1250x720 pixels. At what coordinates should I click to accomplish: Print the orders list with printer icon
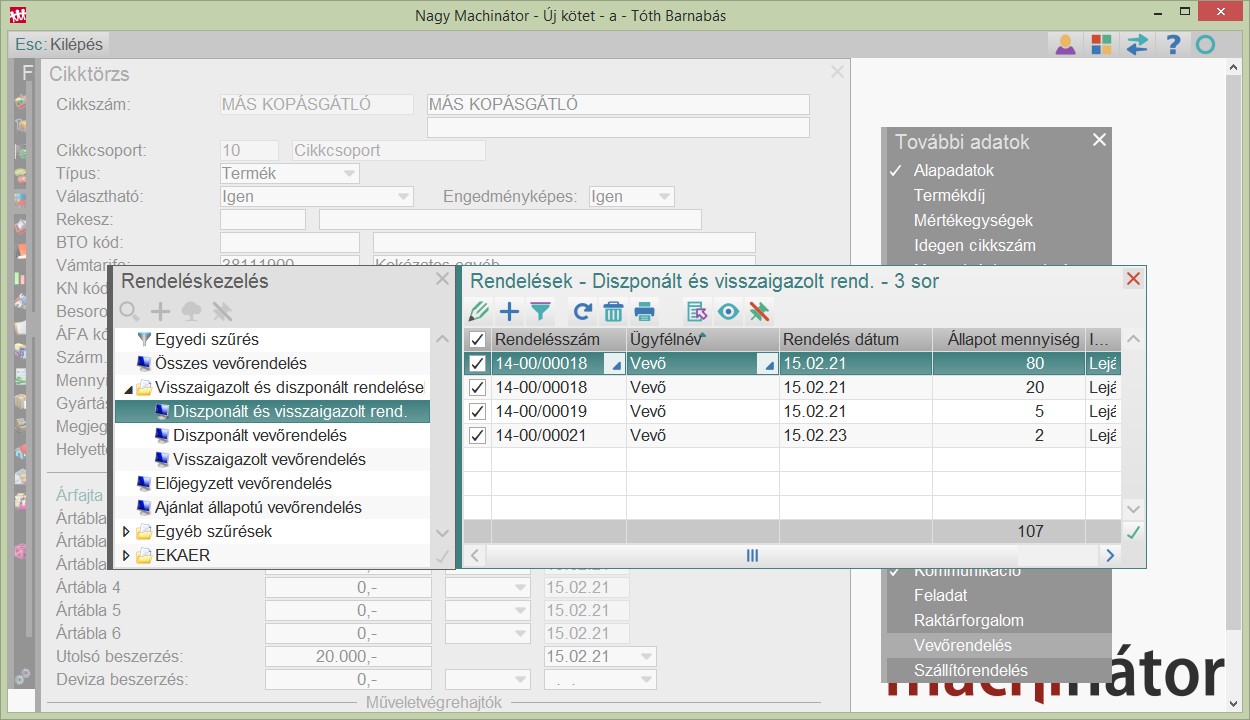[x=645, y=311]
